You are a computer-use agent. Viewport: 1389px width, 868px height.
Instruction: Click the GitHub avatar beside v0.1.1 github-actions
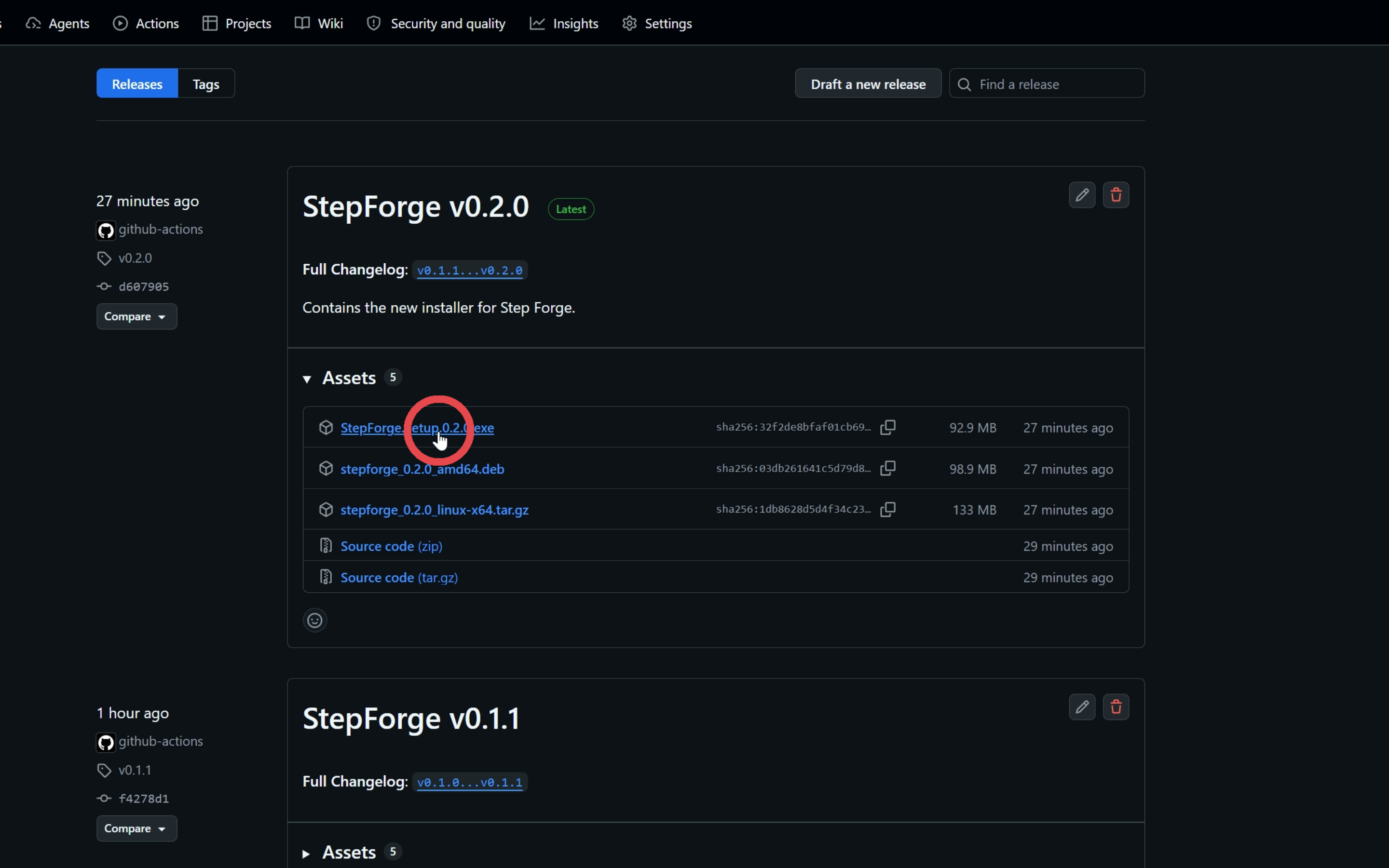106,743
